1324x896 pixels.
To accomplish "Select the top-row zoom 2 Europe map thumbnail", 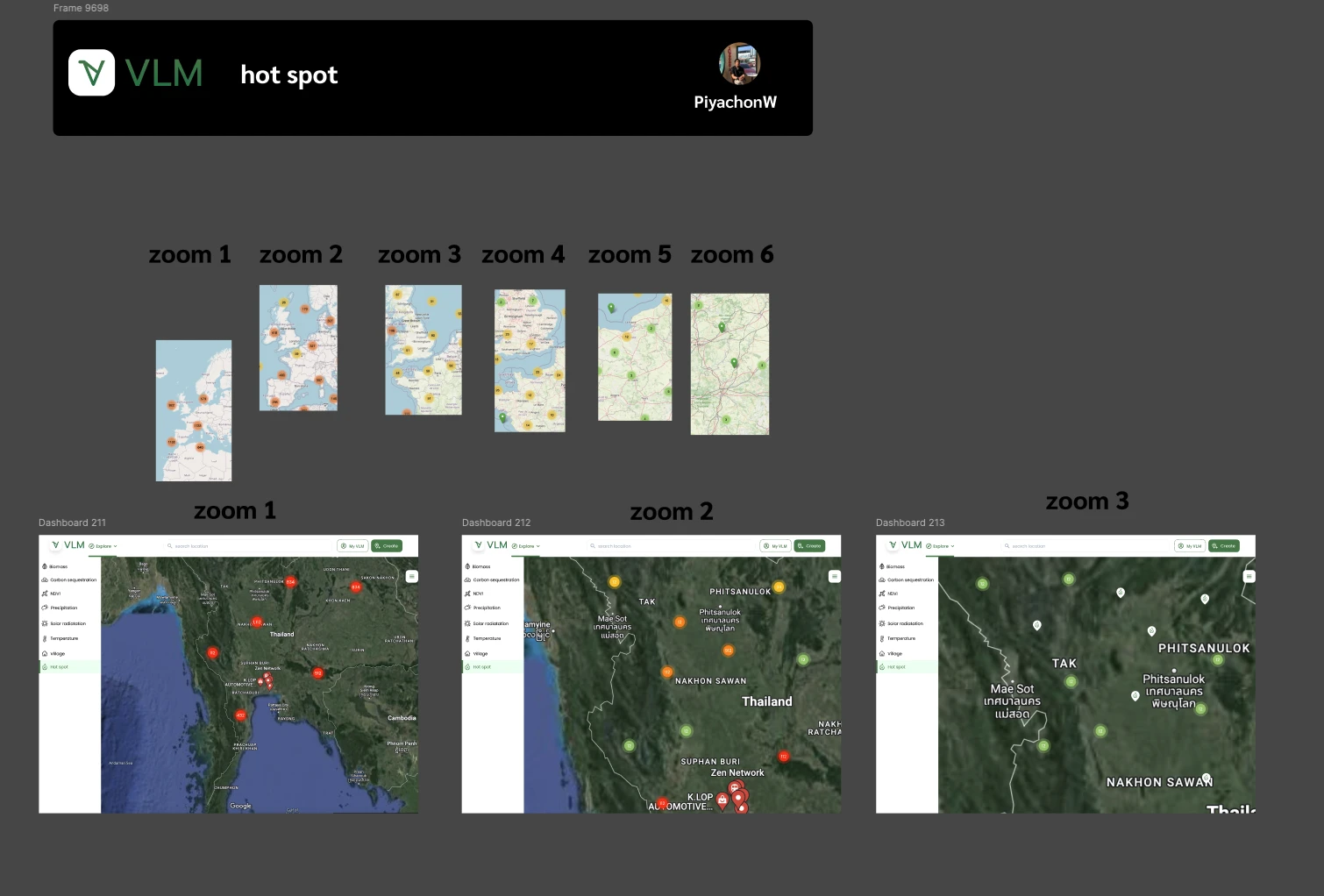I will point(298,347).
